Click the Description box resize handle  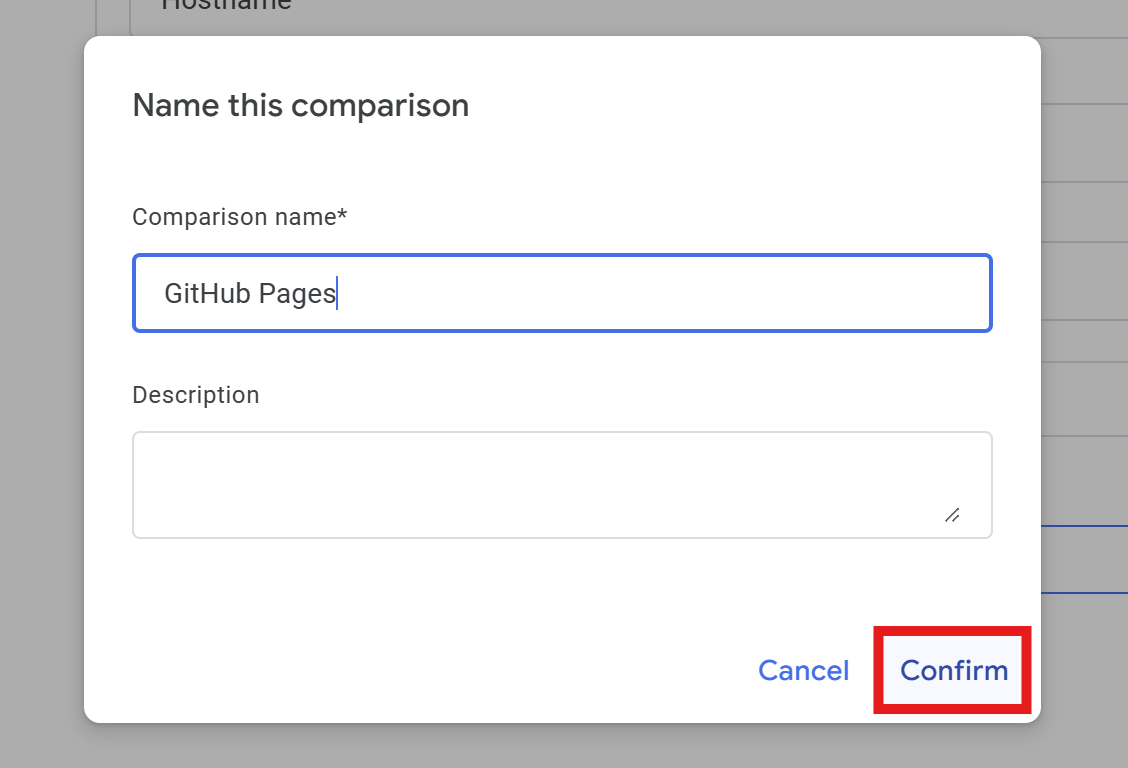click(952, 515)
